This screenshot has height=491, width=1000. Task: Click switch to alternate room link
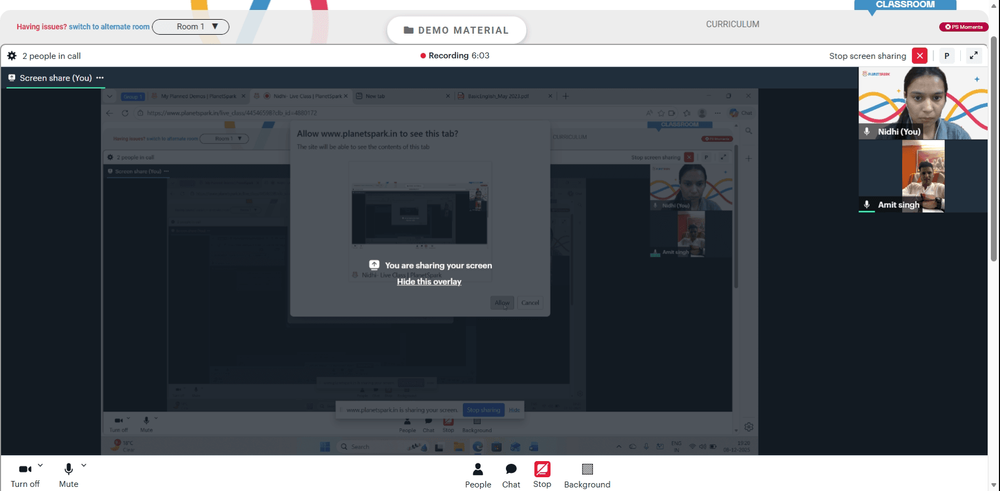[109, 27]
